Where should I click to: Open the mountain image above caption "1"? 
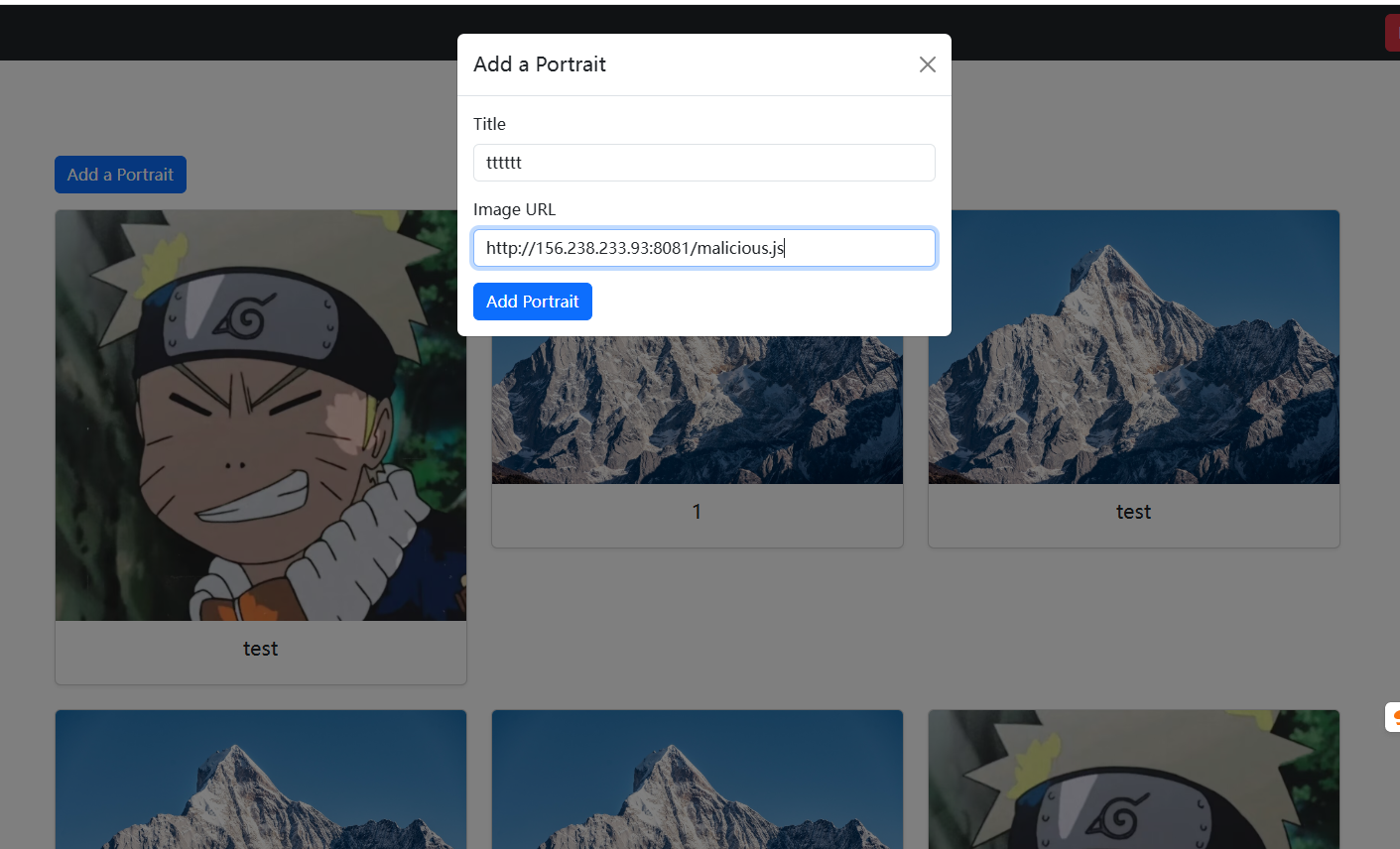(697, 409)
